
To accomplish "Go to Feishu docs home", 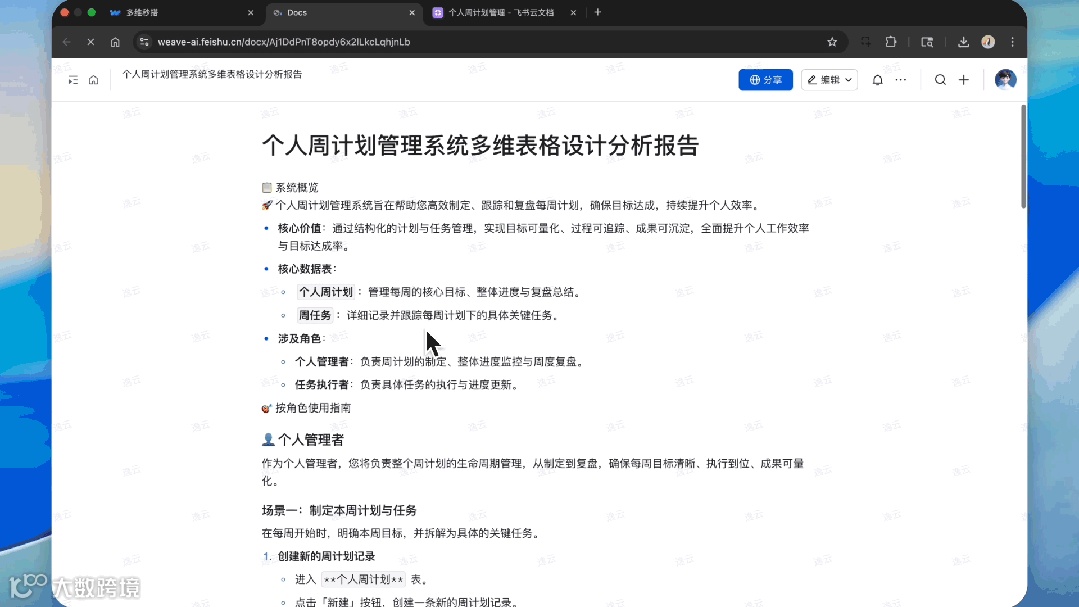I will tap(94, 80).
